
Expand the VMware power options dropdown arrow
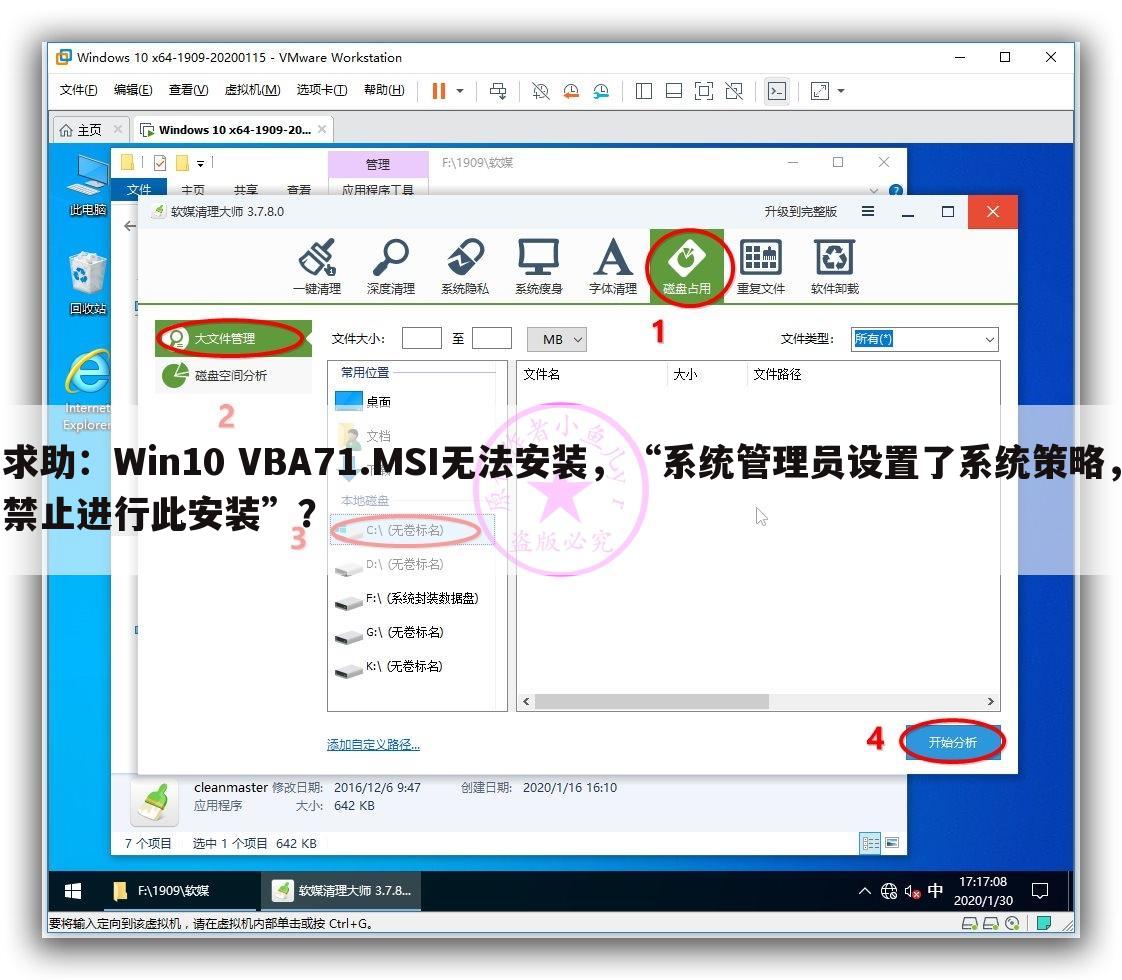(460, 91)
